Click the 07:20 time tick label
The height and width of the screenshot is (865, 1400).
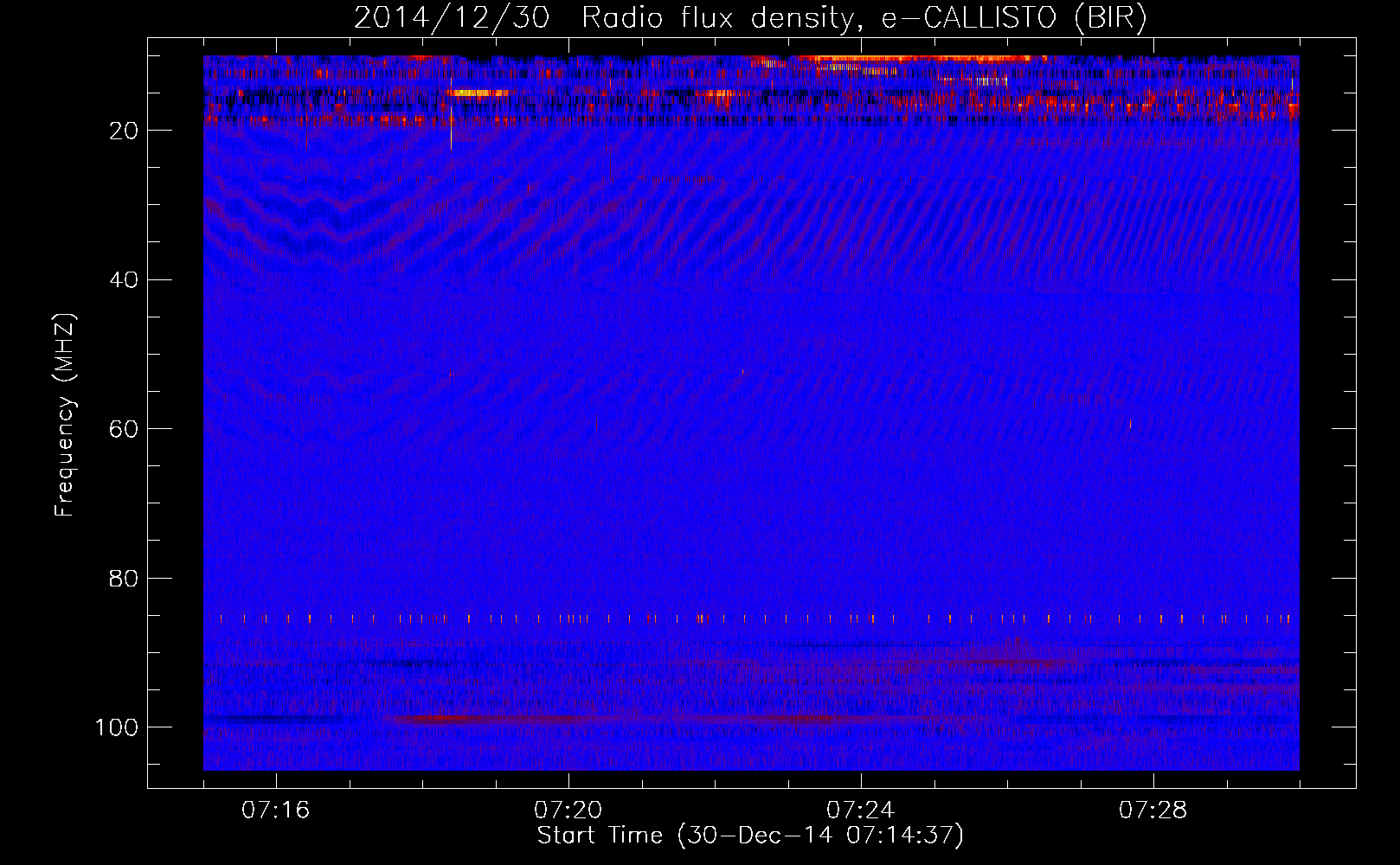[568, 811]
